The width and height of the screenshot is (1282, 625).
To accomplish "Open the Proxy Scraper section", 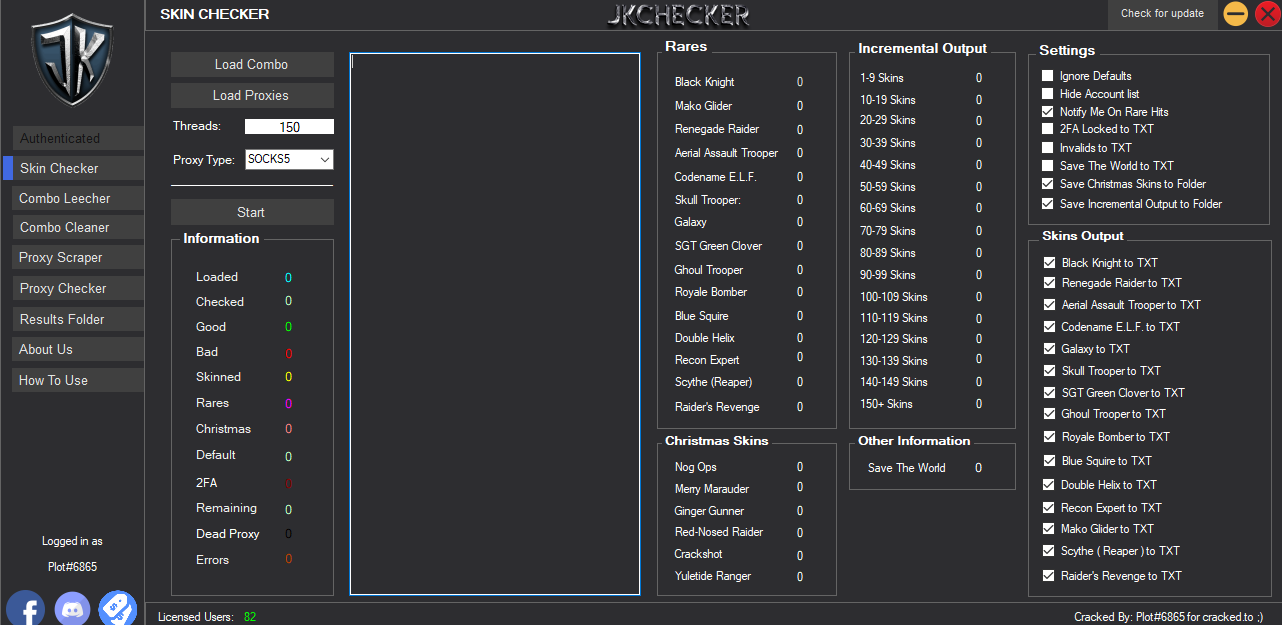I will (x=78, y=258).
